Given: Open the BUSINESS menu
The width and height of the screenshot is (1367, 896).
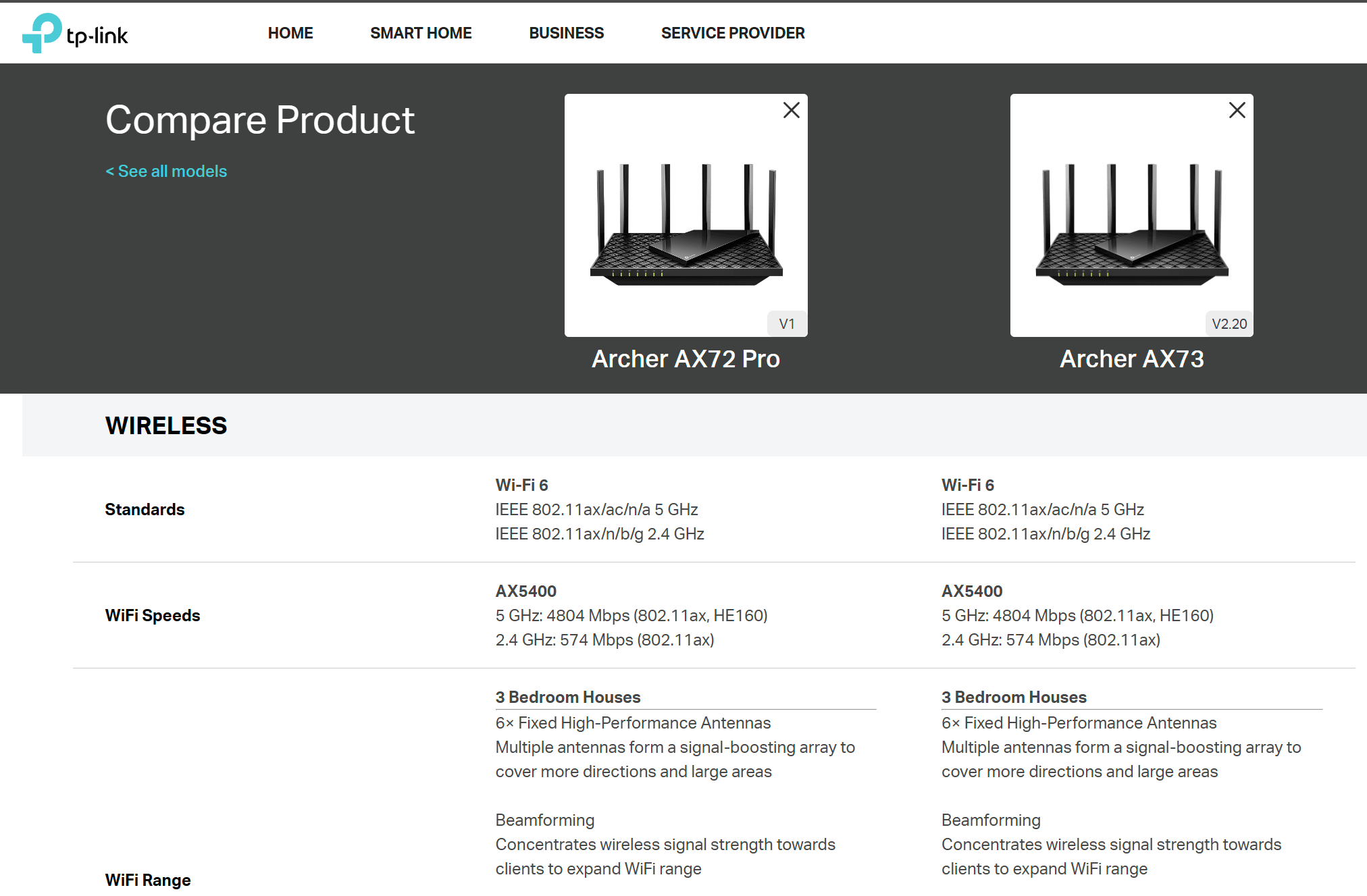Looking at the screenshot, I should tap(566, 33).
